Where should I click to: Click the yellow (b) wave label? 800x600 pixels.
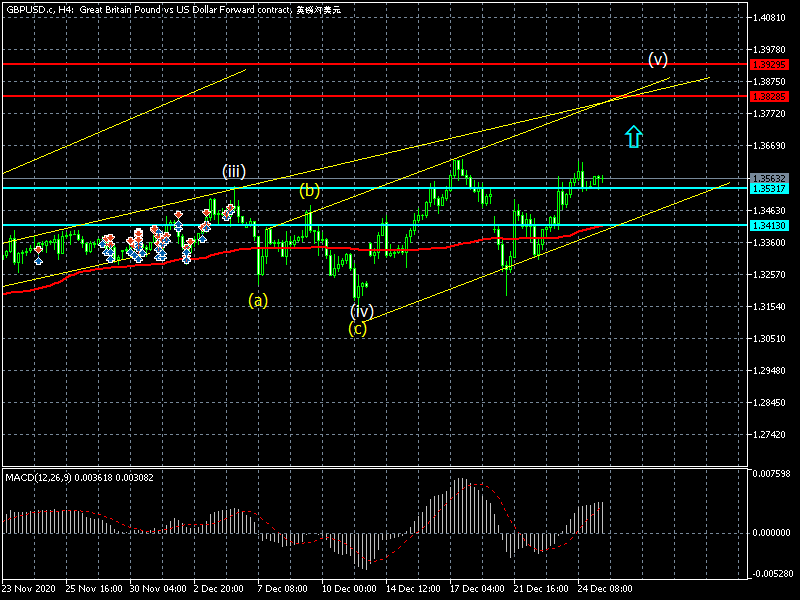point(310,190)
